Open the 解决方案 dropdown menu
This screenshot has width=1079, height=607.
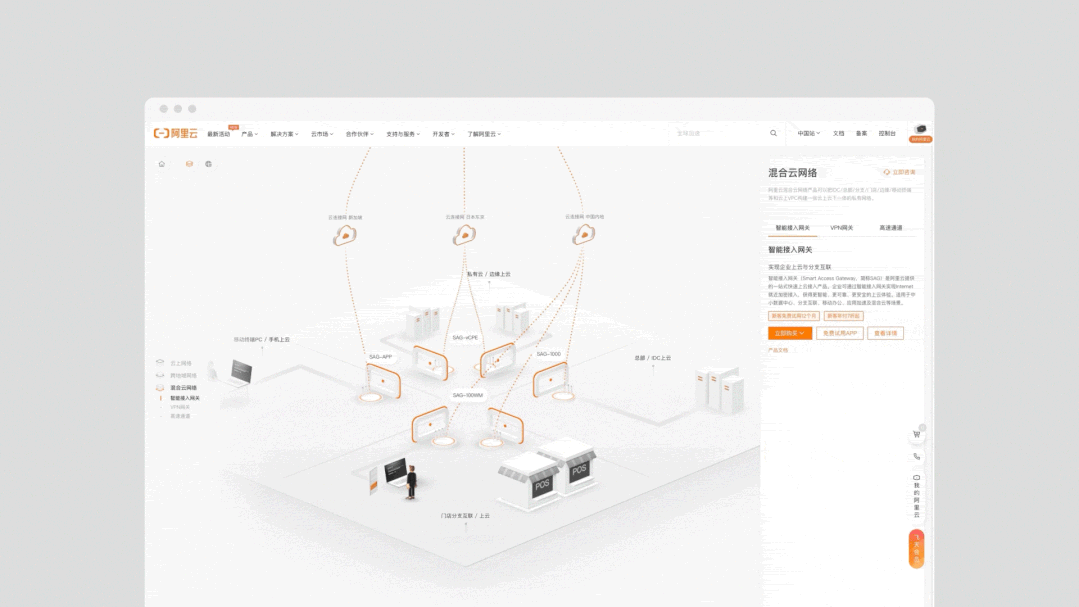click(x=284, y=134)
